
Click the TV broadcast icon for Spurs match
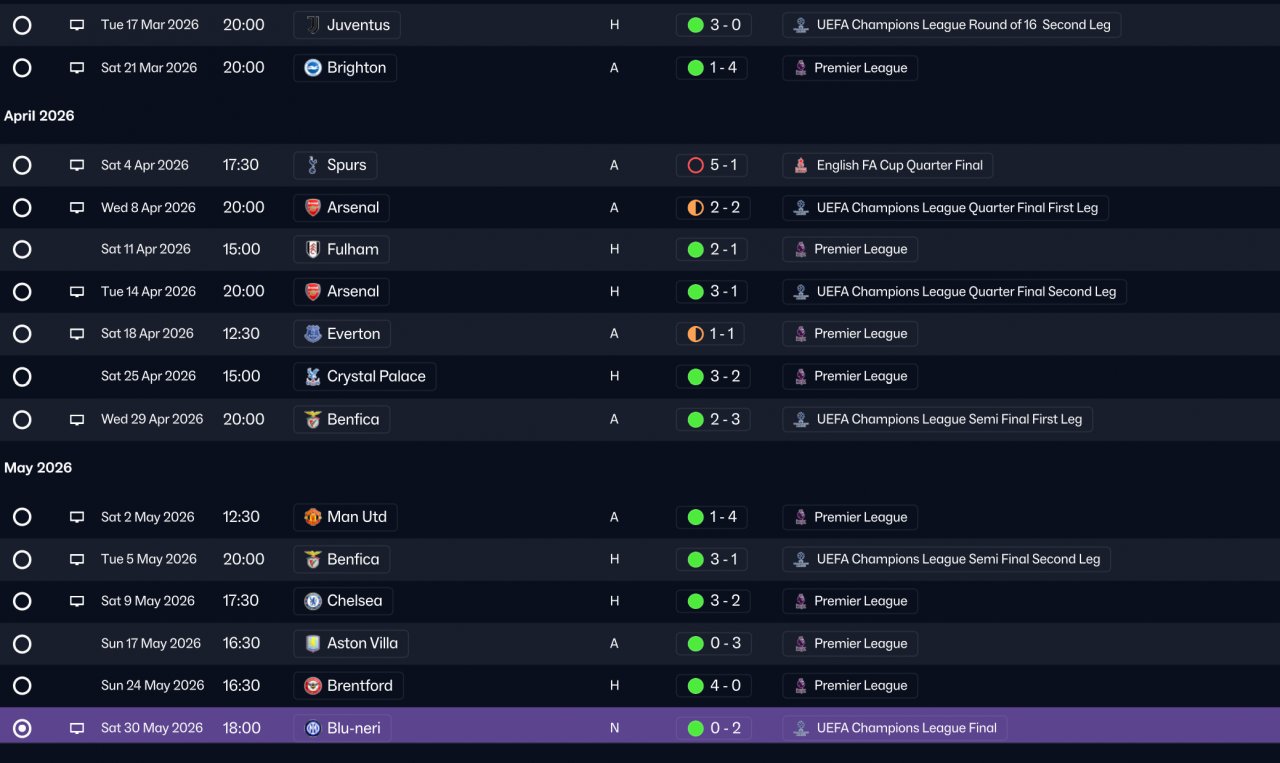pos(77,166)
